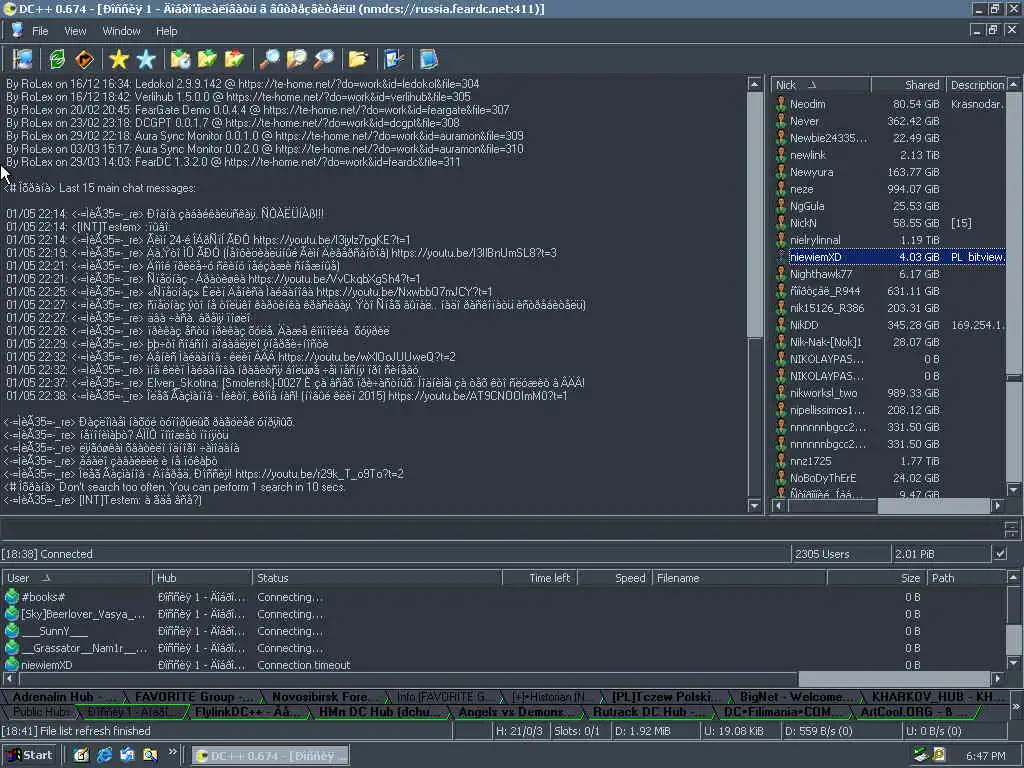This screenshot has width=1024, height=768.
Task: Switch to FlylinkDC++ tab
Action: (246, 712)
